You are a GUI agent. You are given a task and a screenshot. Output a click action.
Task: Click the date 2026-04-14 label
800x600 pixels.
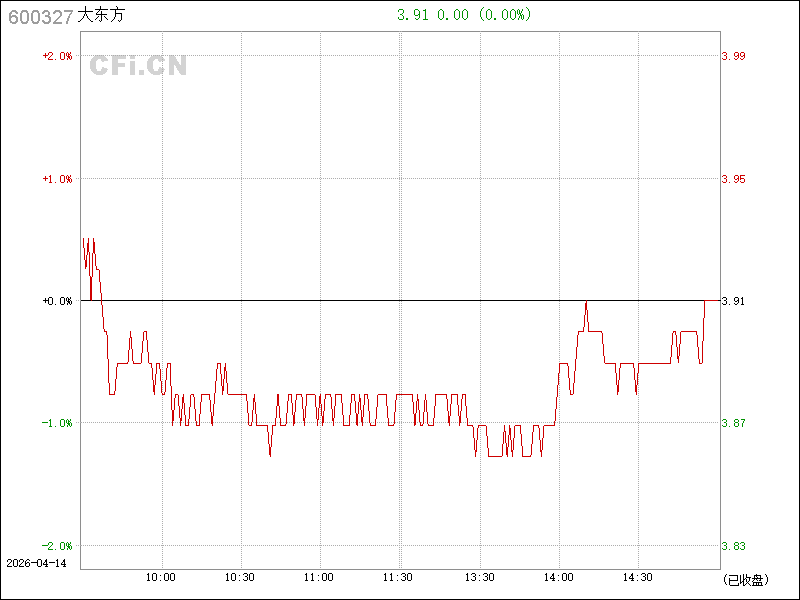[x=35, y=563]
